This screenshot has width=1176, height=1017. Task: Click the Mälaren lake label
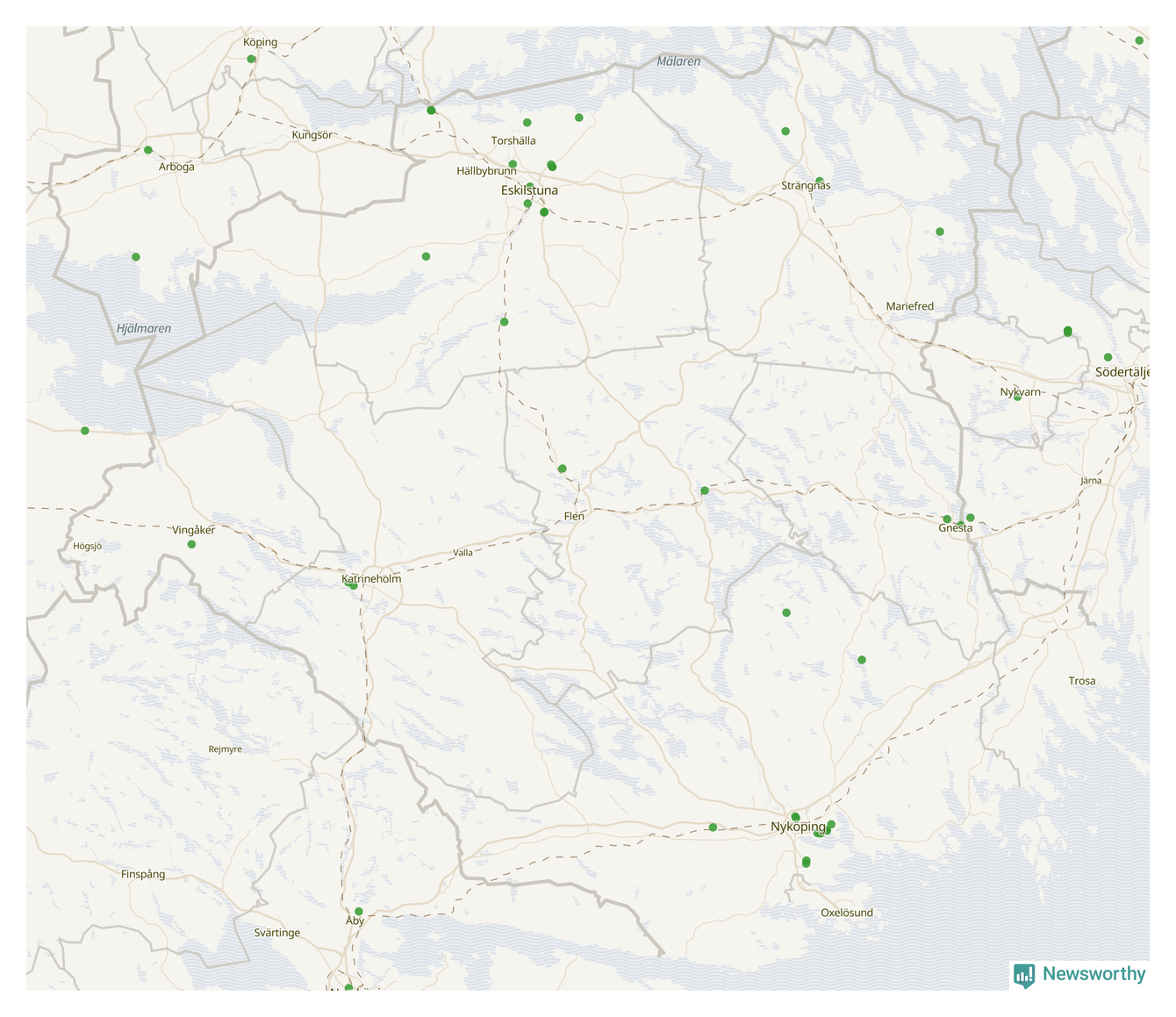click(x=678, y=61)
